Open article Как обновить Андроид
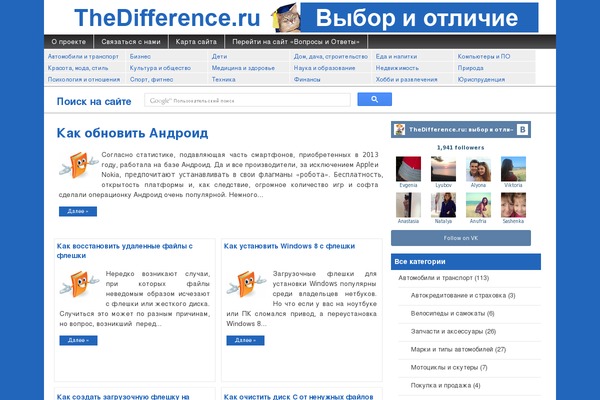This screenshot has height=400, width=600. (132, 133)
